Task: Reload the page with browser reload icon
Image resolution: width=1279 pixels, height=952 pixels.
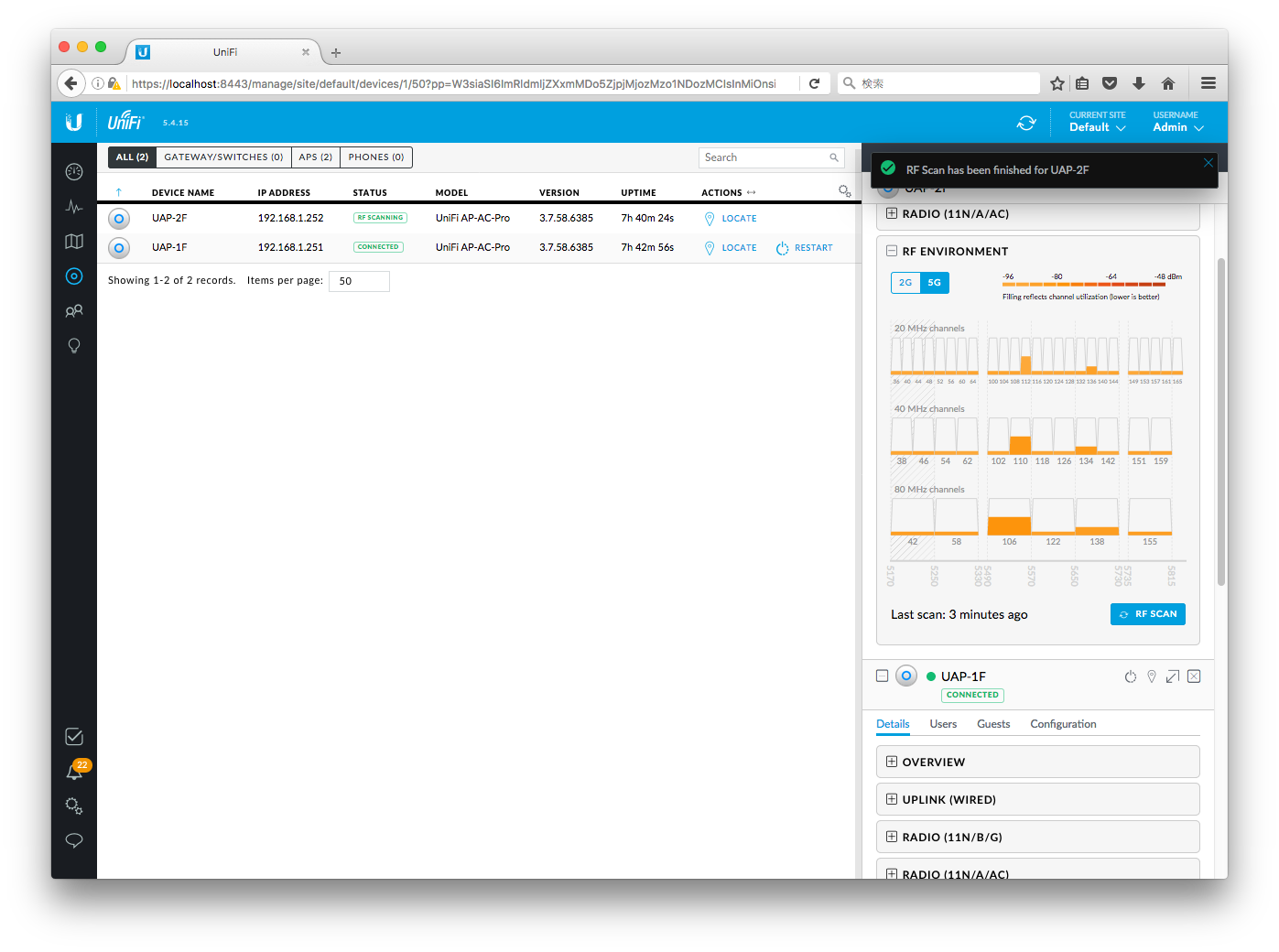Action: point(814,83)
